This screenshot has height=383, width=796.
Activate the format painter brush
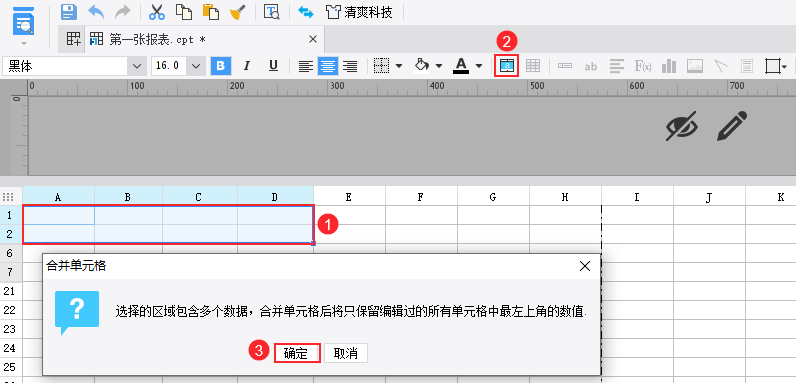(x=237, y=12)
